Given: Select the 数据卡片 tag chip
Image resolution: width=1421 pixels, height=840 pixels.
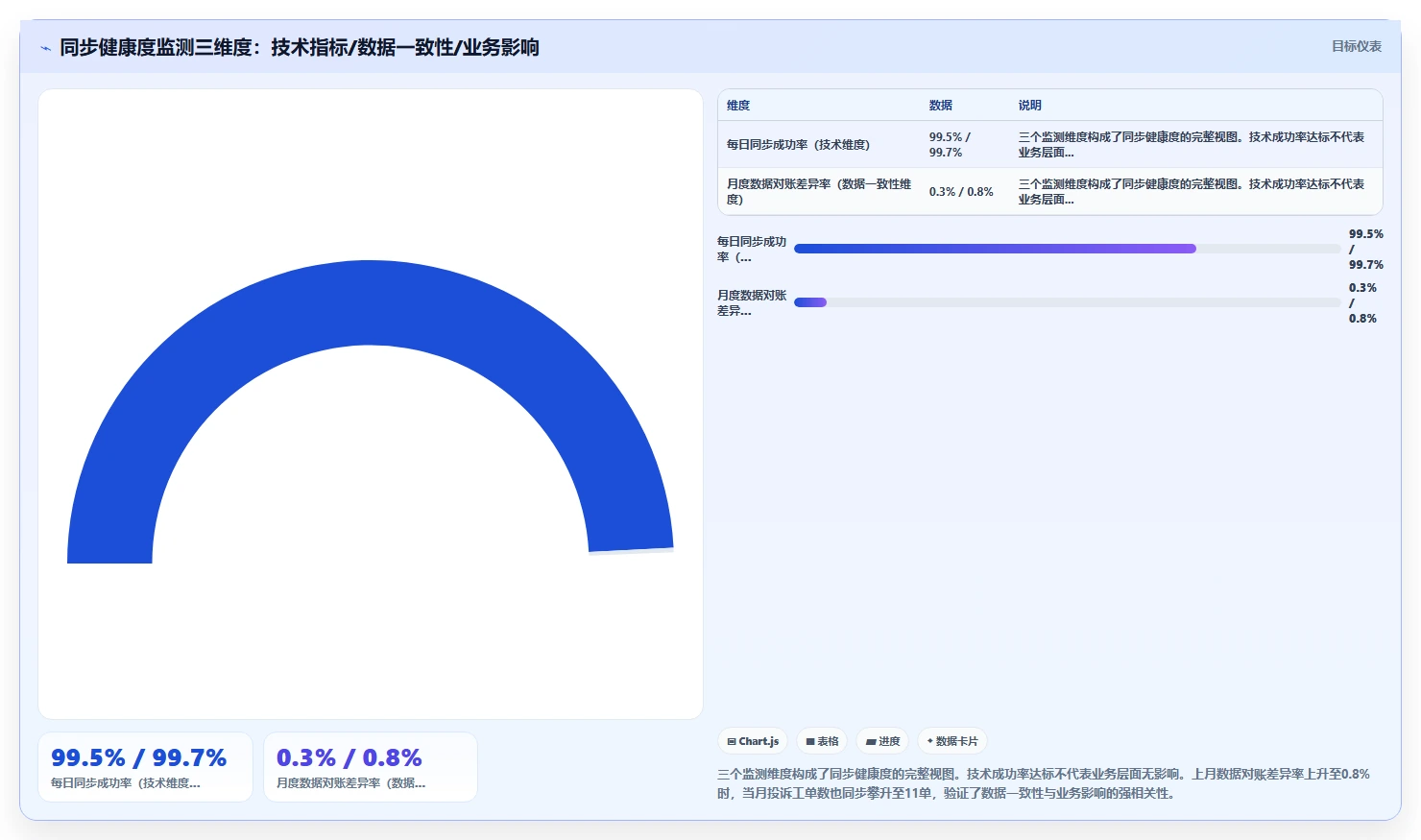Looking at the screenshot, I should [x=952, y=741].
